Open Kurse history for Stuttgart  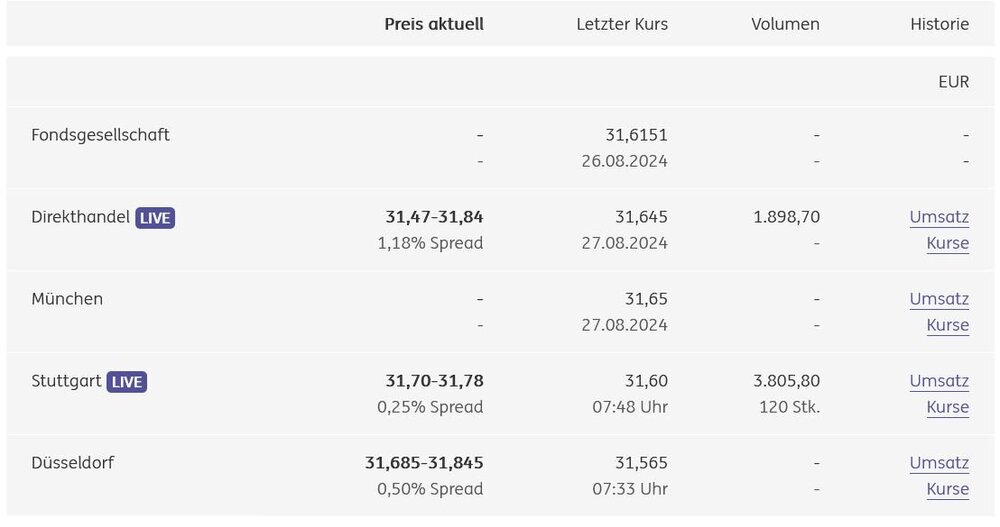pos(947,407)
